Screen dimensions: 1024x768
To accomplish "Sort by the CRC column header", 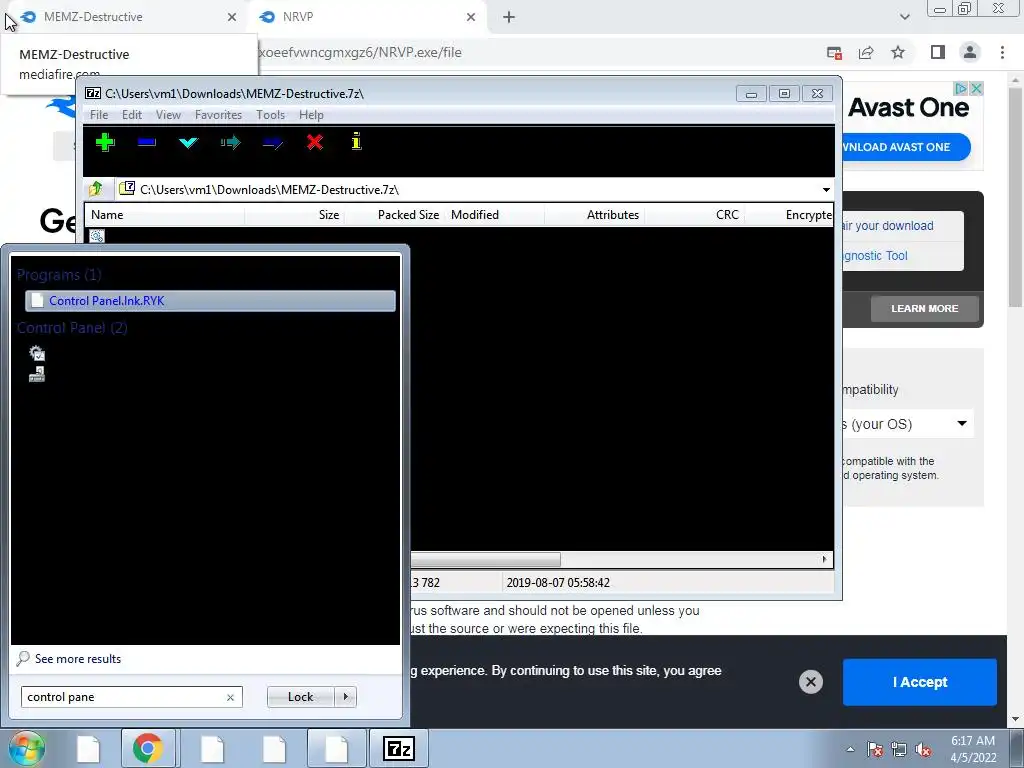I will pos(694,215).
